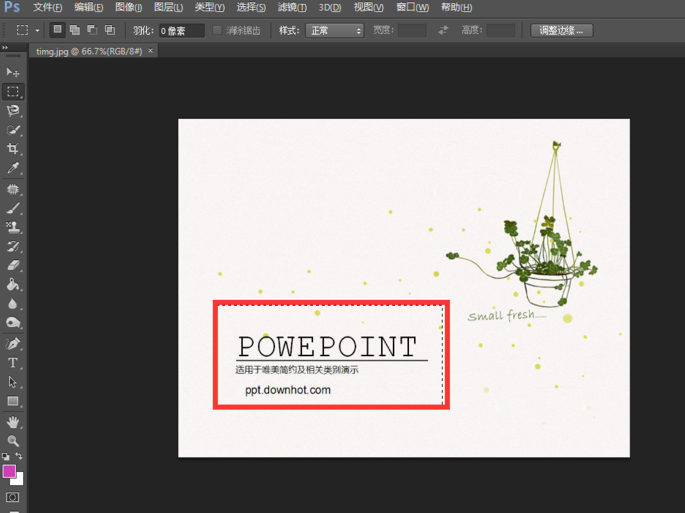Enable Quick Mask mode toggle
The width and height of the screenshot is (685, 513).
click(x=13, y=497)
